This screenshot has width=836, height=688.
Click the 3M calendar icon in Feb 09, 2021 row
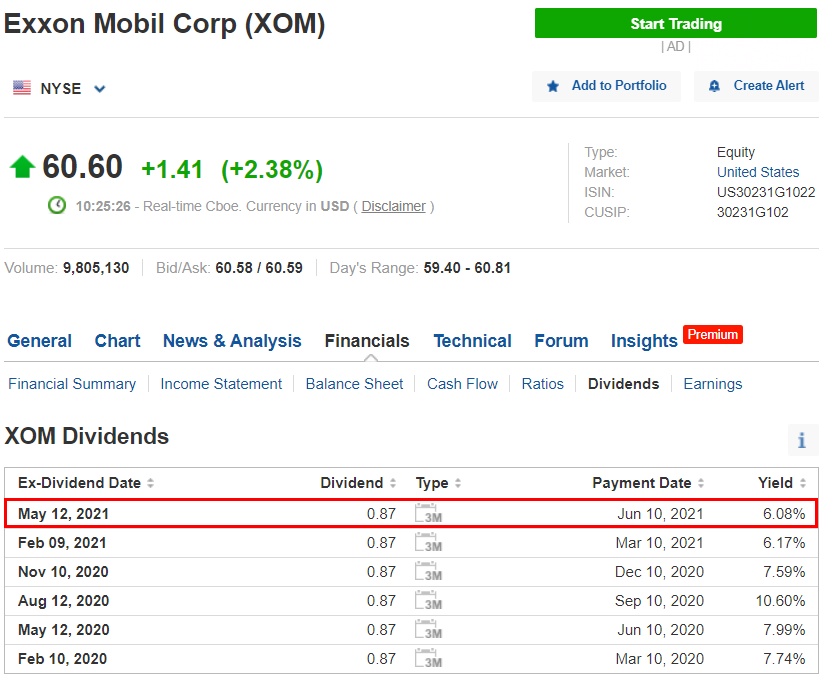[429, 542]
